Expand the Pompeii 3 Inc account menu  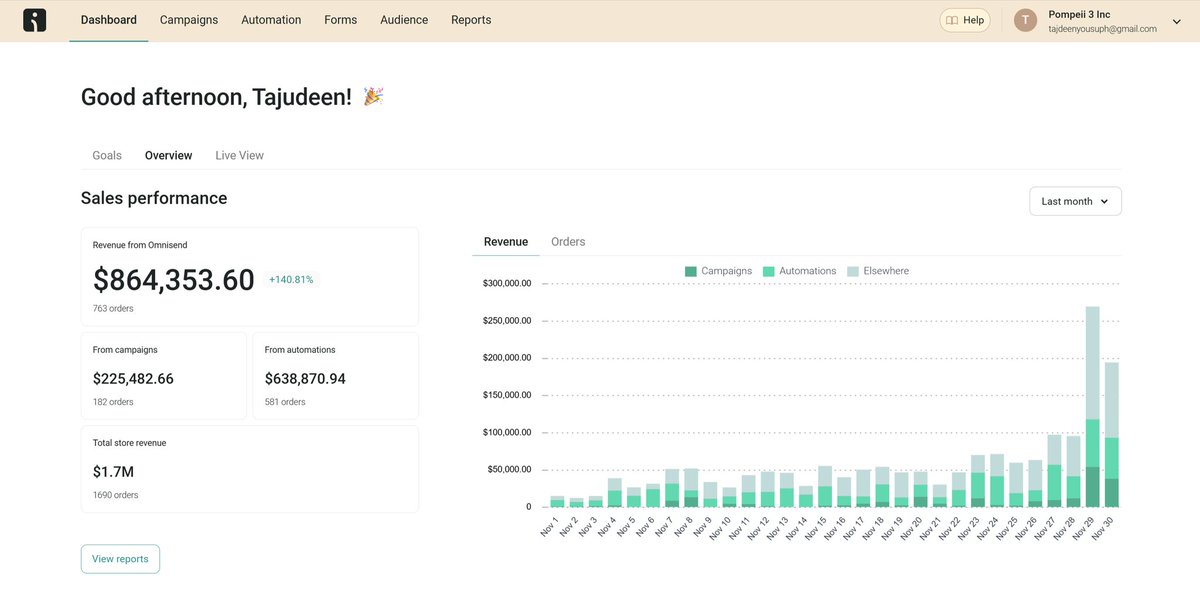click(x=1176, y=21)
